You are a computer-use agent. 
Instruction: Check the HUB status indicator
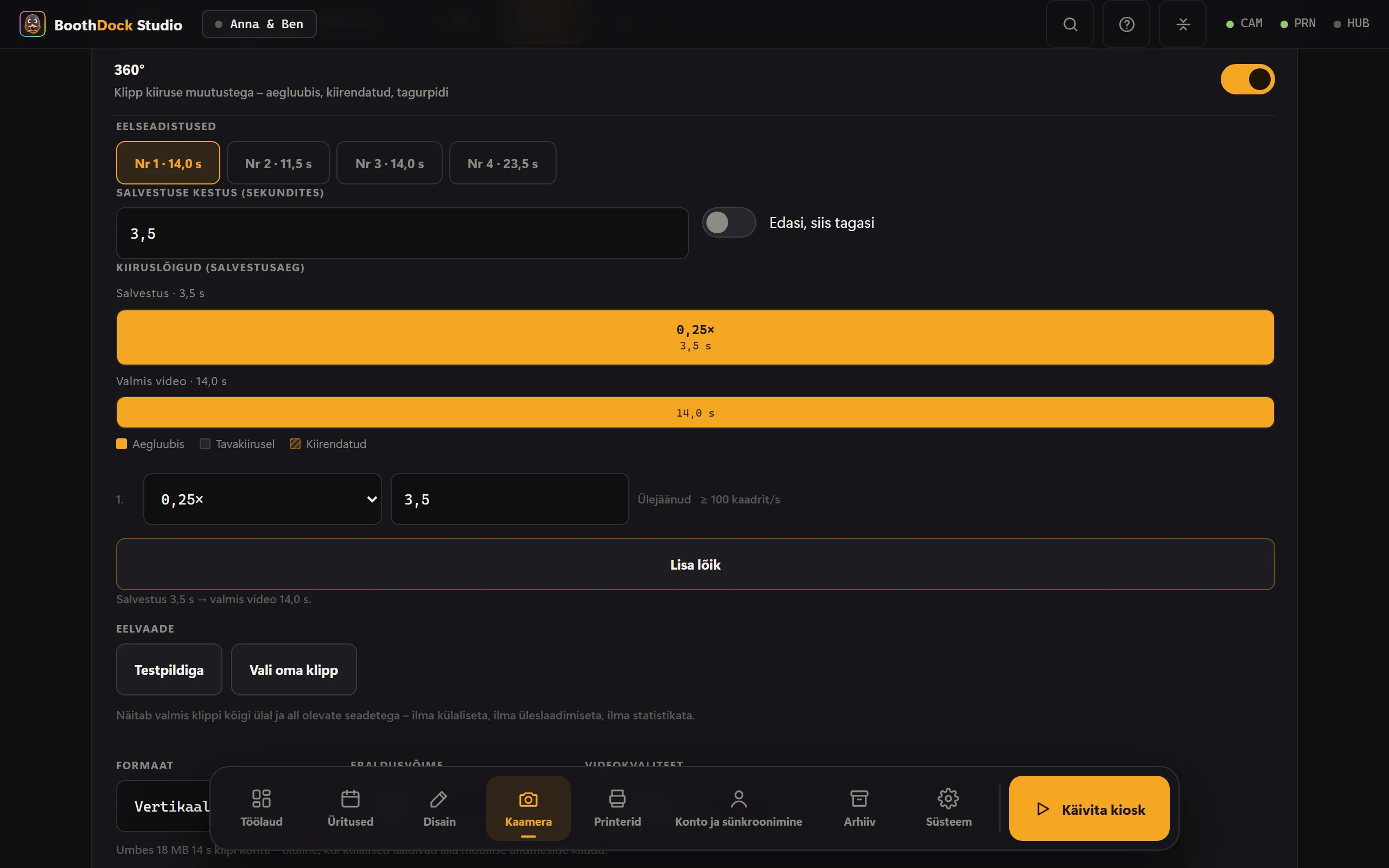(1351, 23)
